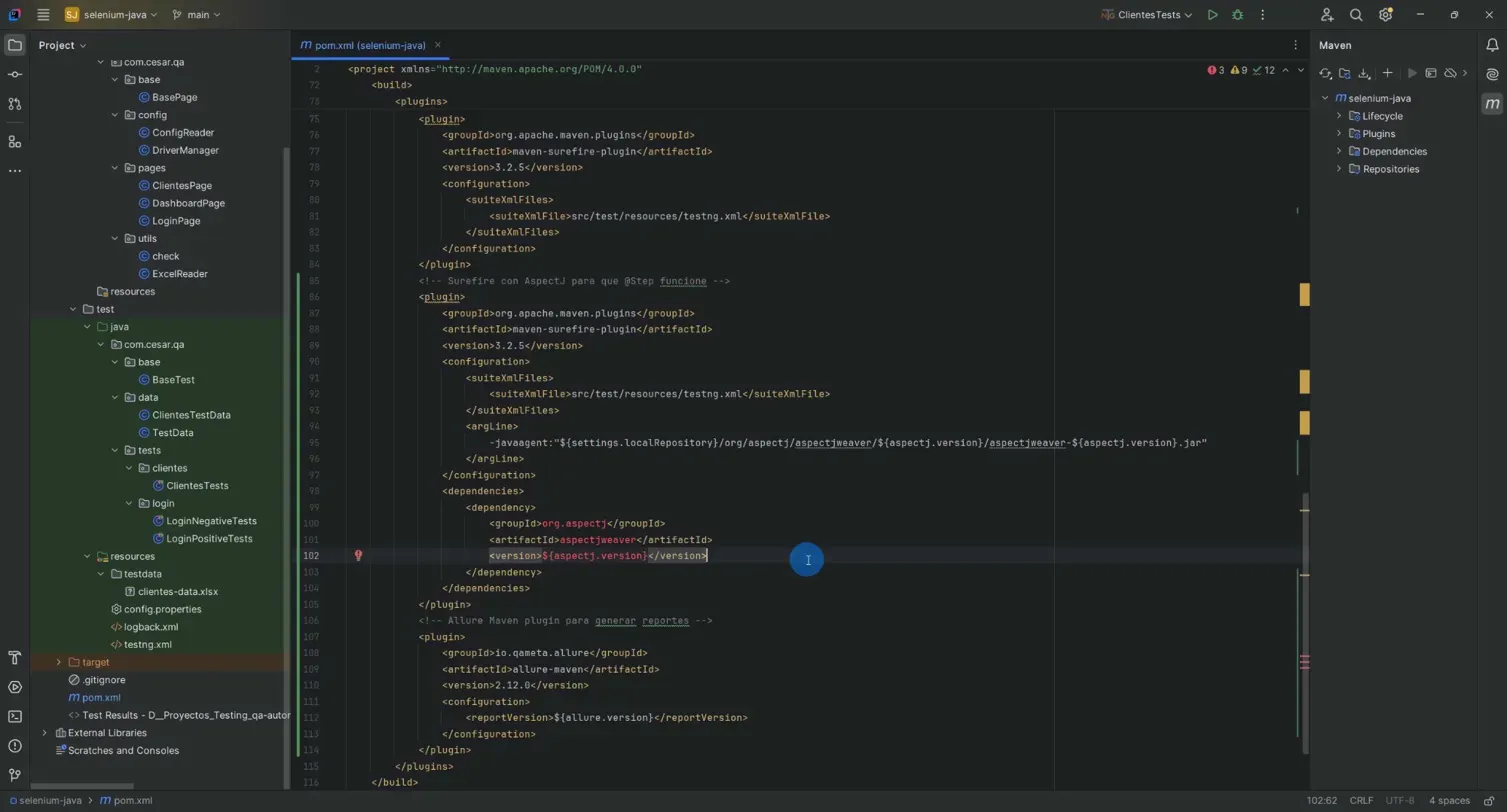Run the ClientesTests configuration
Viewport: 1507px width, 812px height.
tap(1211, 14)
